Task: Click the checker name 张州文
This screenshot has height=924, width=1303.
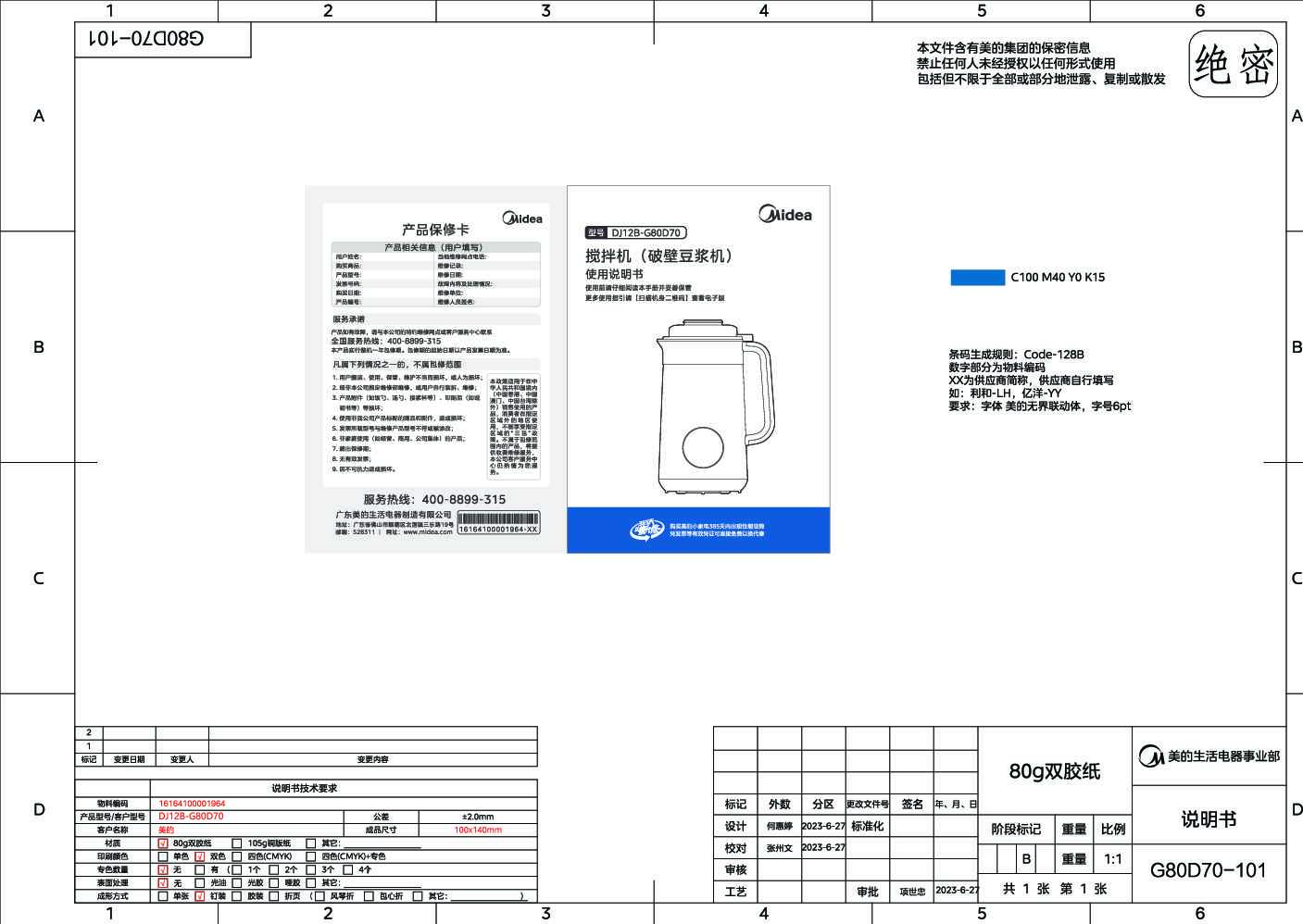Action: (x=780, y=847)
